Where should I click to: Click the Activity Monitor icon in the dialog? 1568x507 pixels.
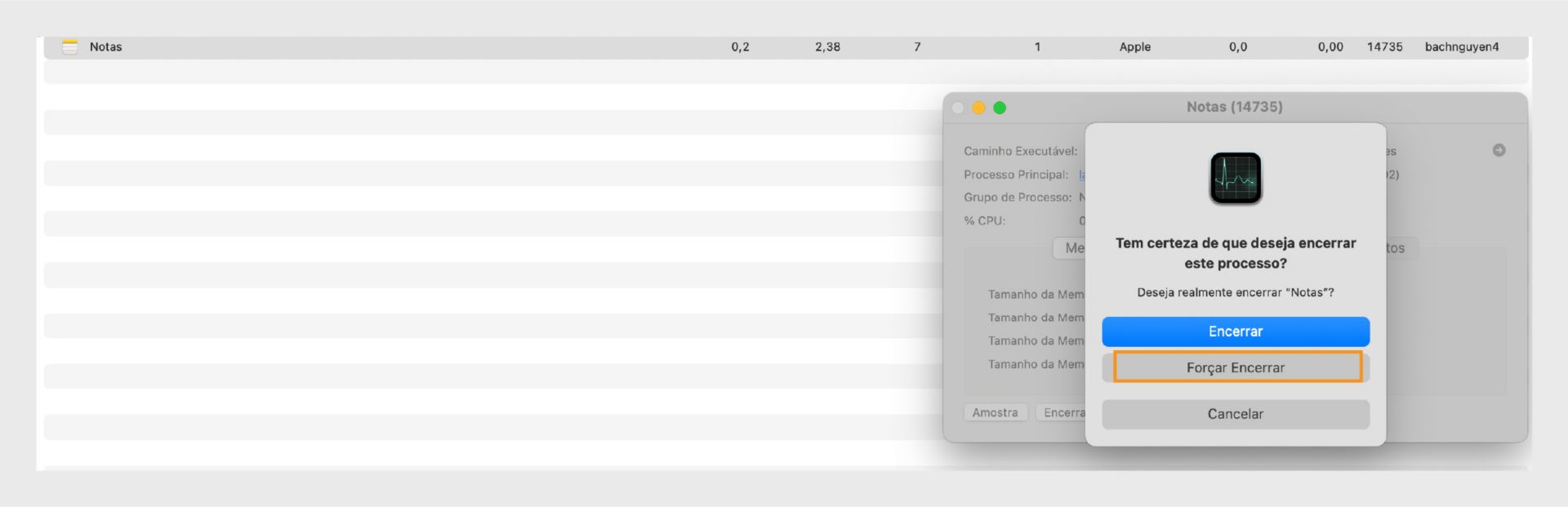[1235, 178]
